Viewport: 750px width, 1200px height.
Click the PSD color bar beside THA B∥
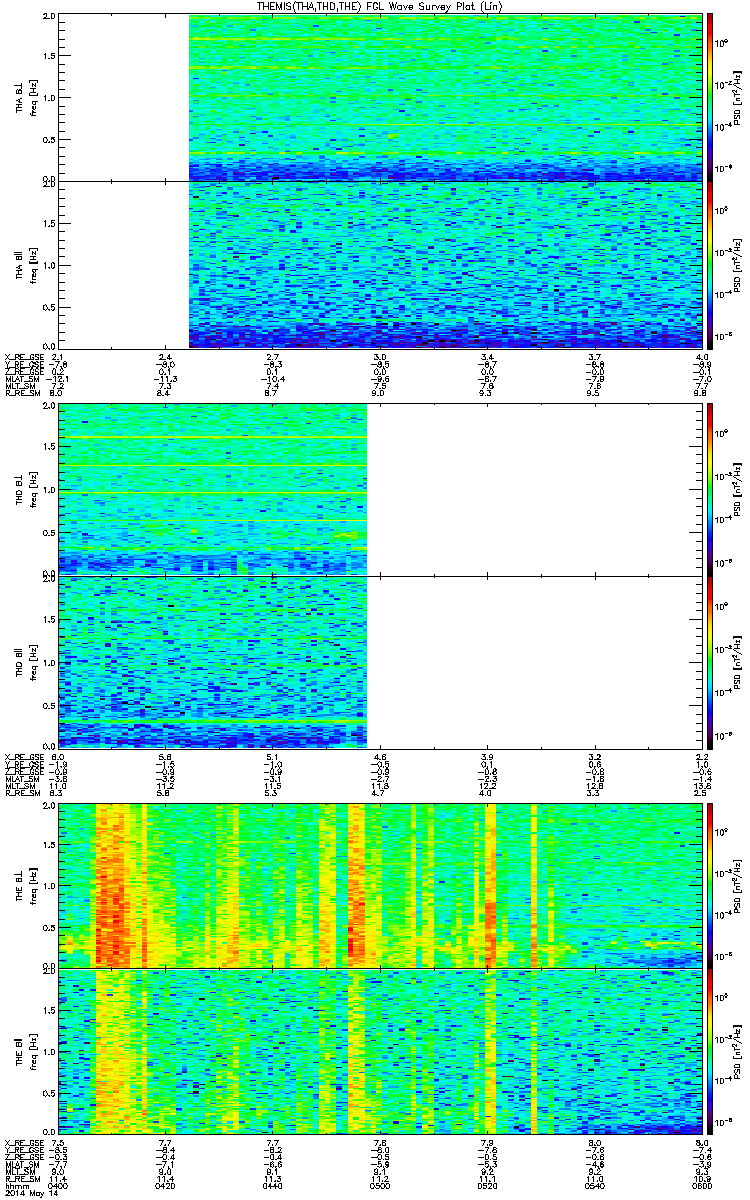pyautogui.click(x=711, y=265)
